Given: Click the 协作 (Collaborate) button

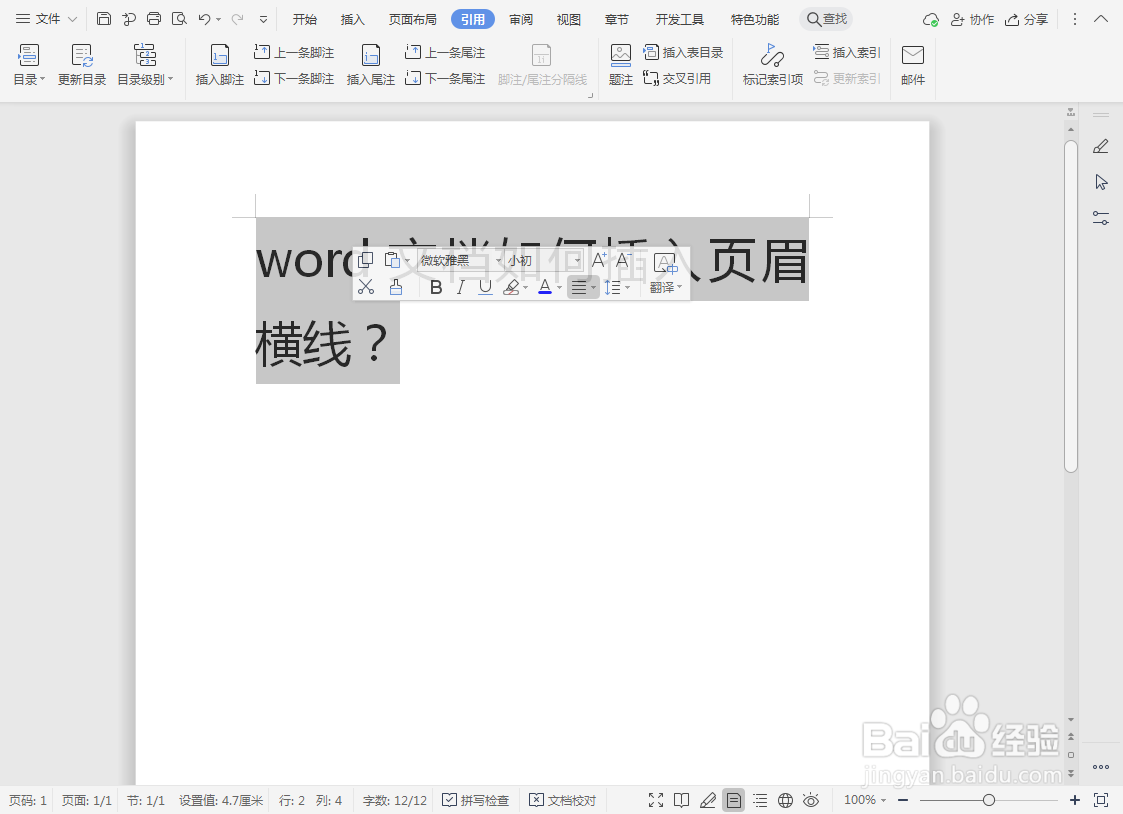Looking at the screenshot, I should (972, 19).
